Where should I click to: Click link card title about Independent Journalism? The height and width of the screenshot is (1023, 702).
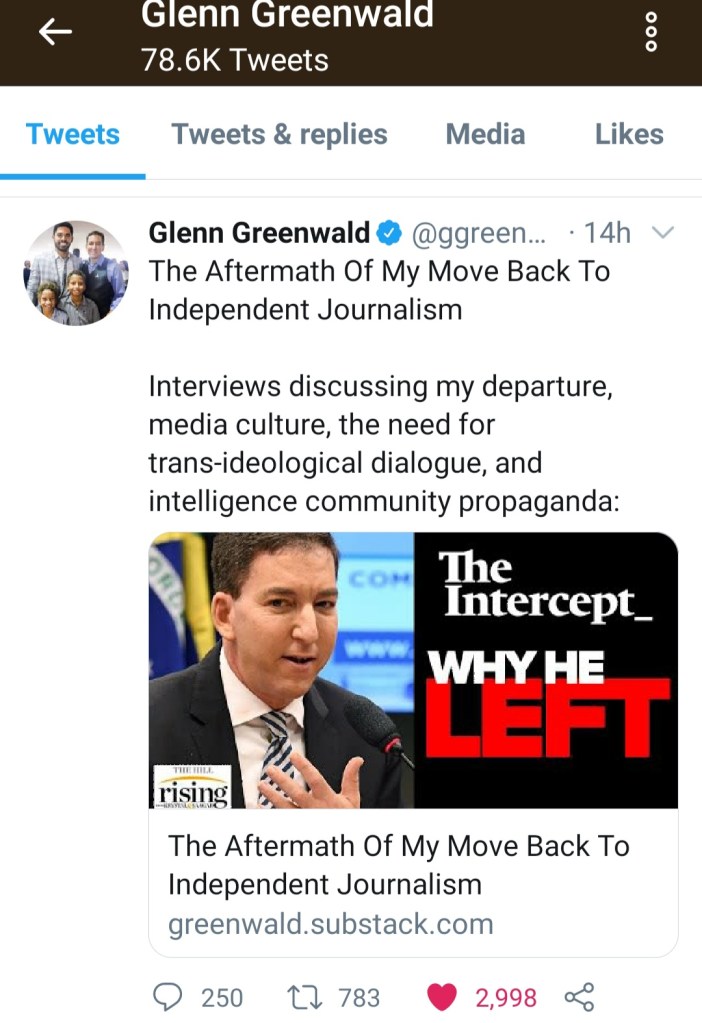tap(399, 865)
